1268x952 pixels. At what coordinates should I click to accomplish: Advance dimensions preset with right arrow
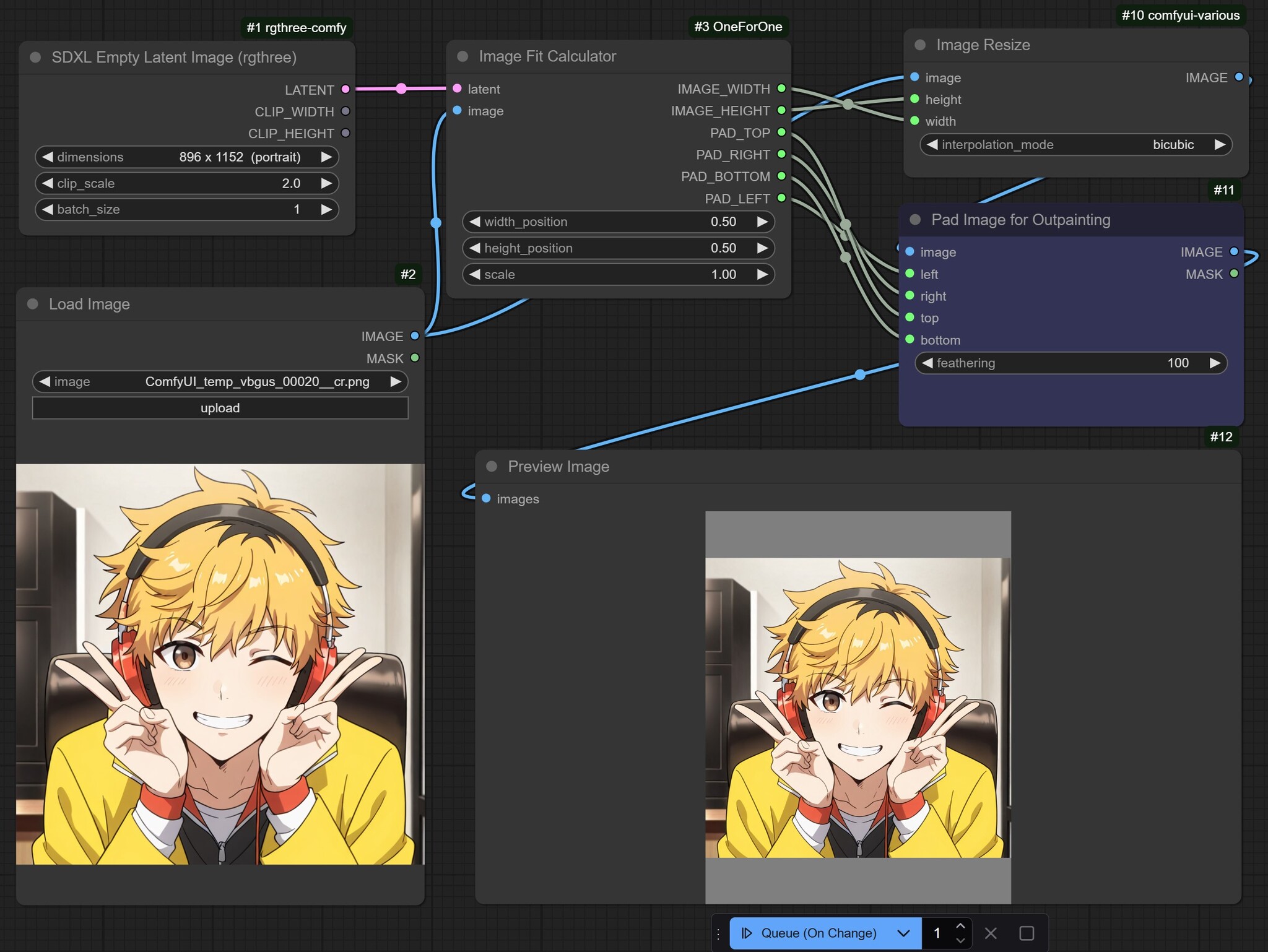coord(326,157)
